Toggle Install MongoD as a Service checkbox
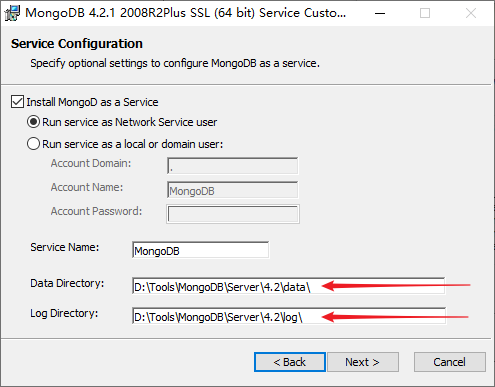The height and width of the screenshot is (387, 495). point(17,102)
